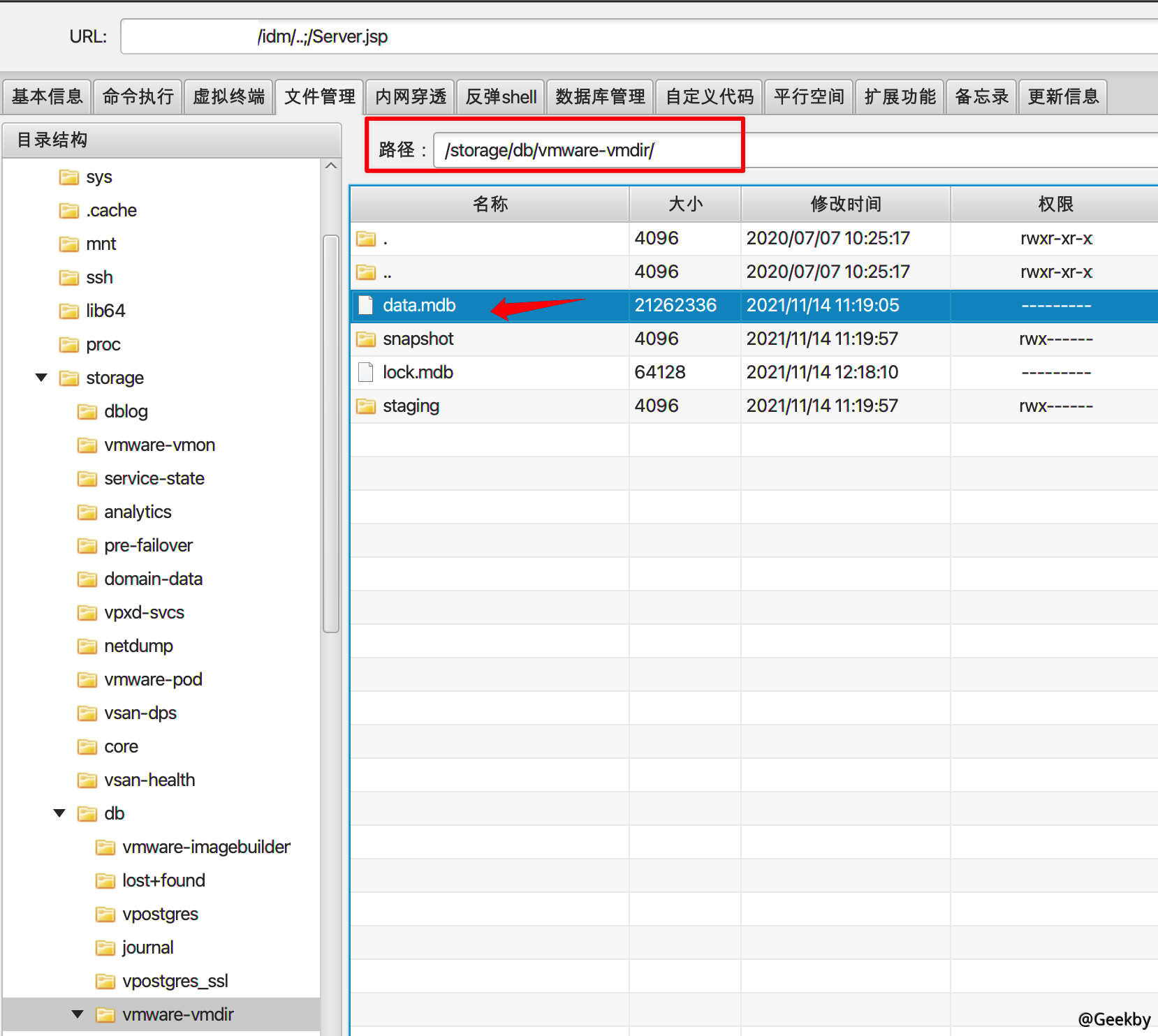Open the 虚拟终端 tab
Image resolution: width=1158 pixels, height=1036 pixels.
(x=228, y=96)
